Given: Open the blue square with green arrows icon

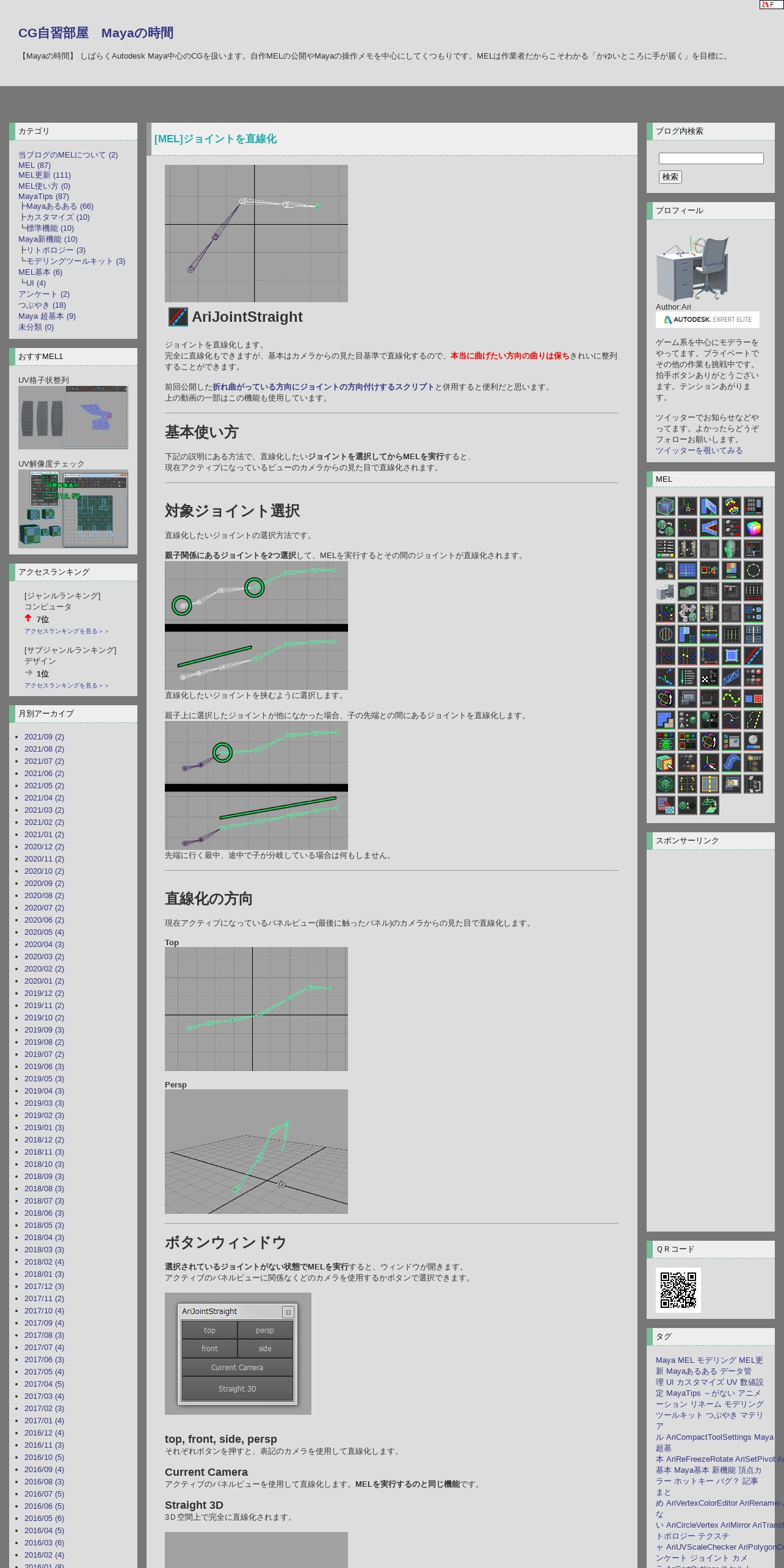Looking at the screenshot, I should [731, 656].
